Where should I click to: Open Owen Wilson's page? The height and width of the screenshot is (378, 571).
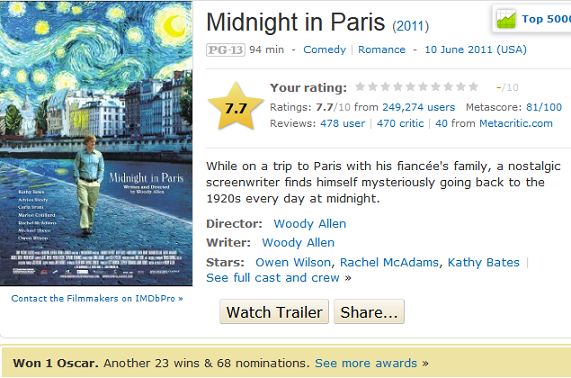[293, 262]
